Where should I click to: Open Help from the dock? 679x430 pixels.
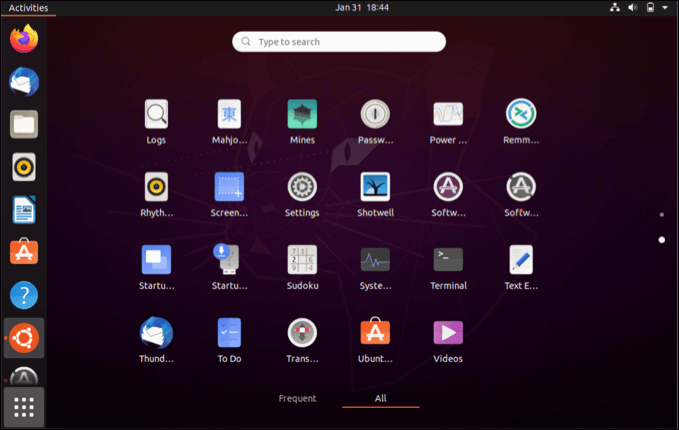[x=24, y=295]
